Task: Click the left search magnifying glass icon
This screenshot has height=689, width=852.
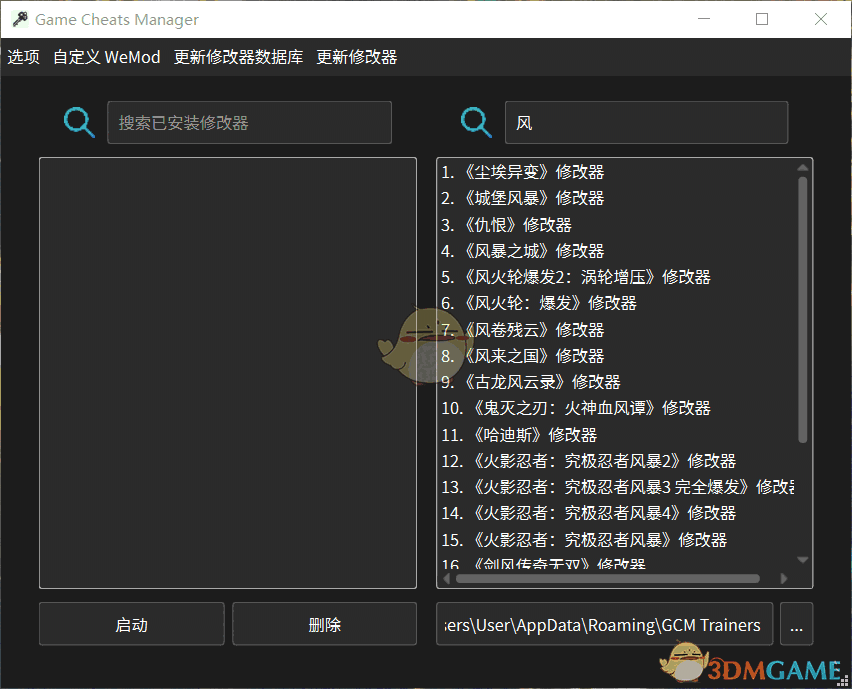Action: 79,122
